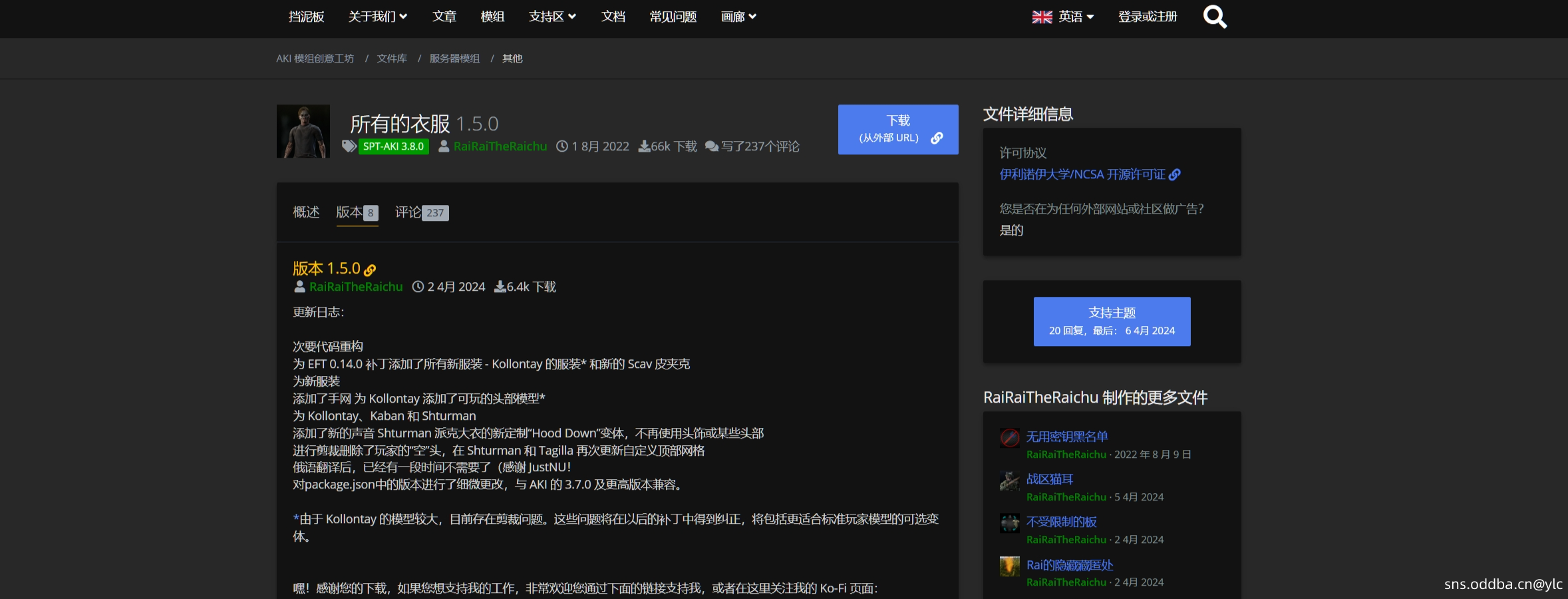
Task: Click the 支持主题 button
Action: 1112,321
